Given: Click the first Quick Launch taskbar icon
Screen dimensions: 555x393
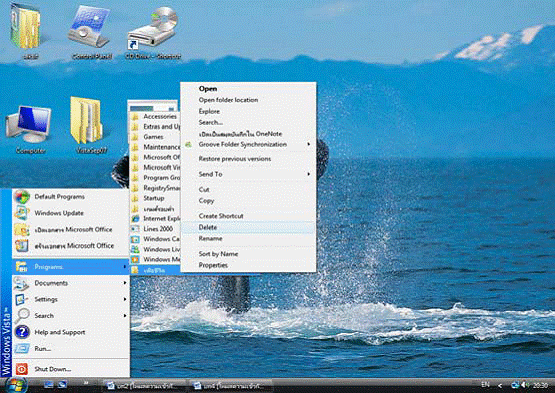Looking at the screenshot, I should [48, 385].
